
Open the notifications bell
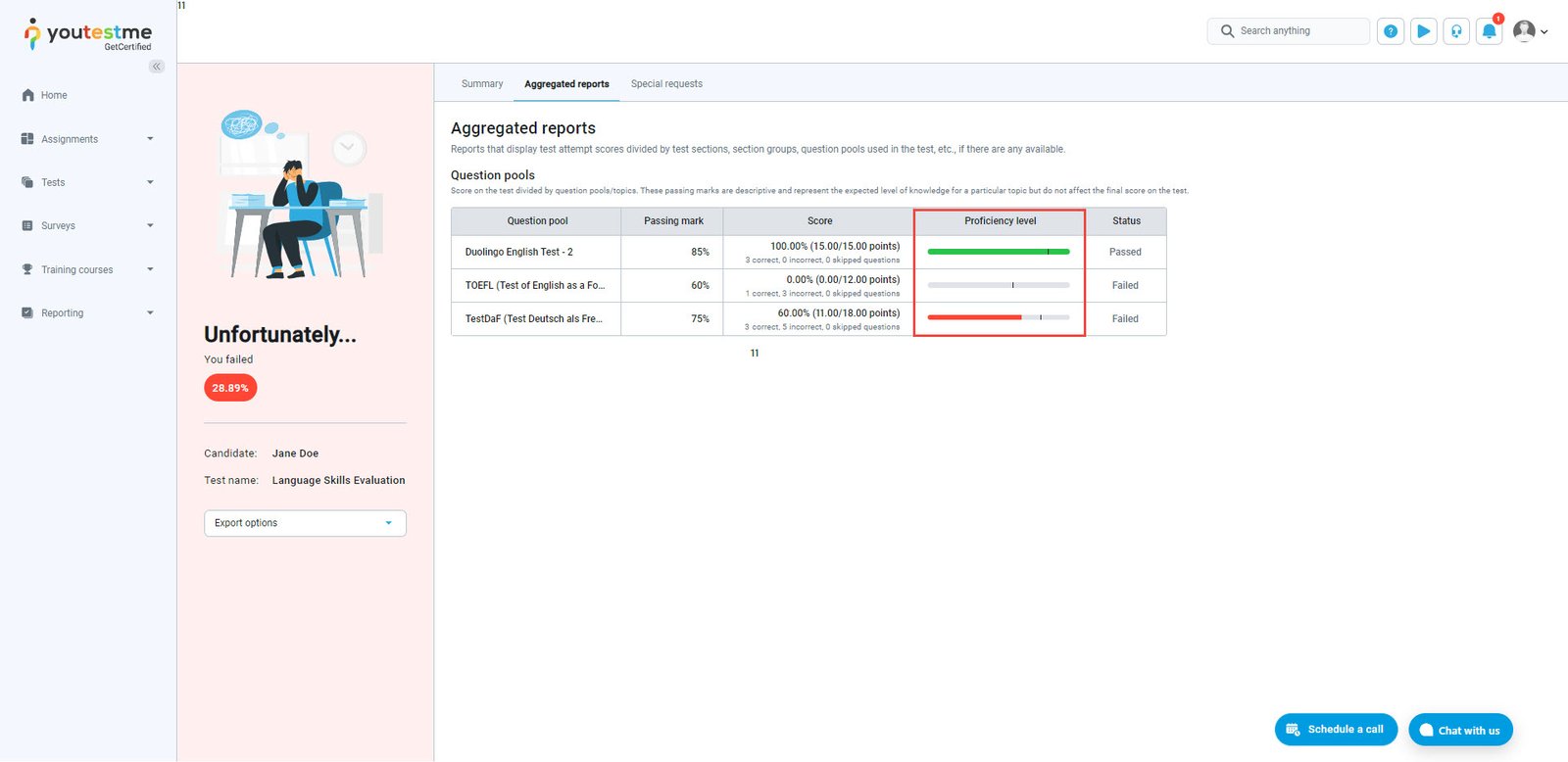[1489, 31]
